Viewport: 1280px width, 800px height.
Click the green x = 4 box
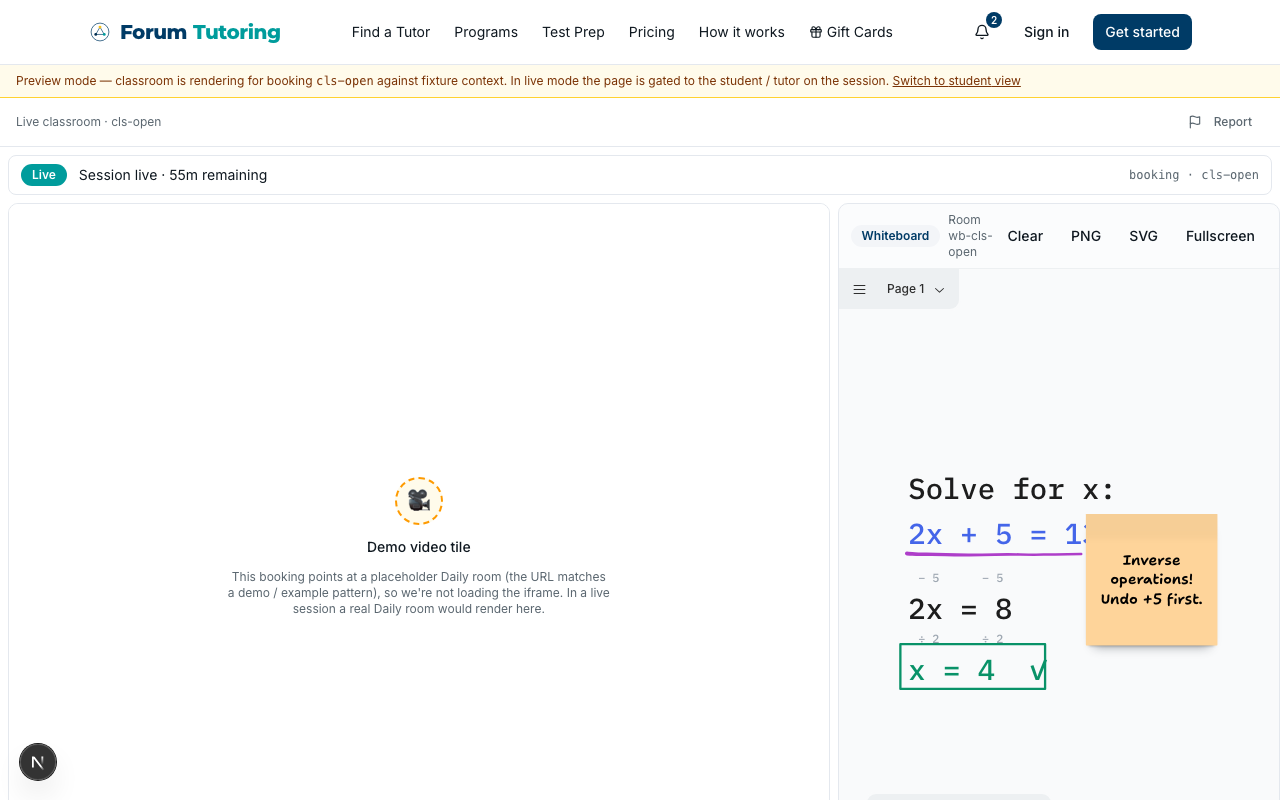(973, 667)
